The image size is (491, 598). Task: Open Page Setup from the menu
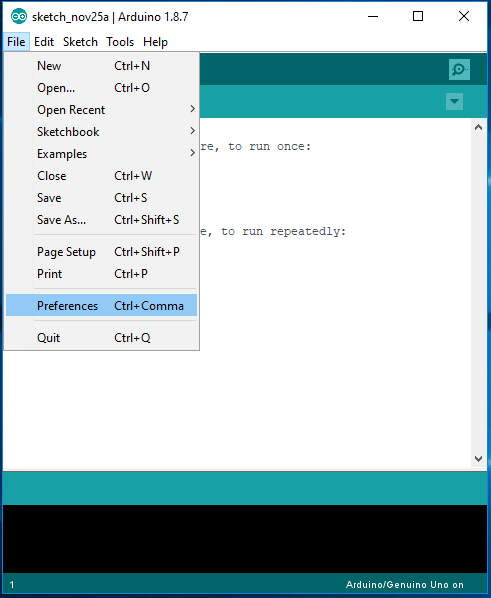pyautogui.click(x=101, y=252)
